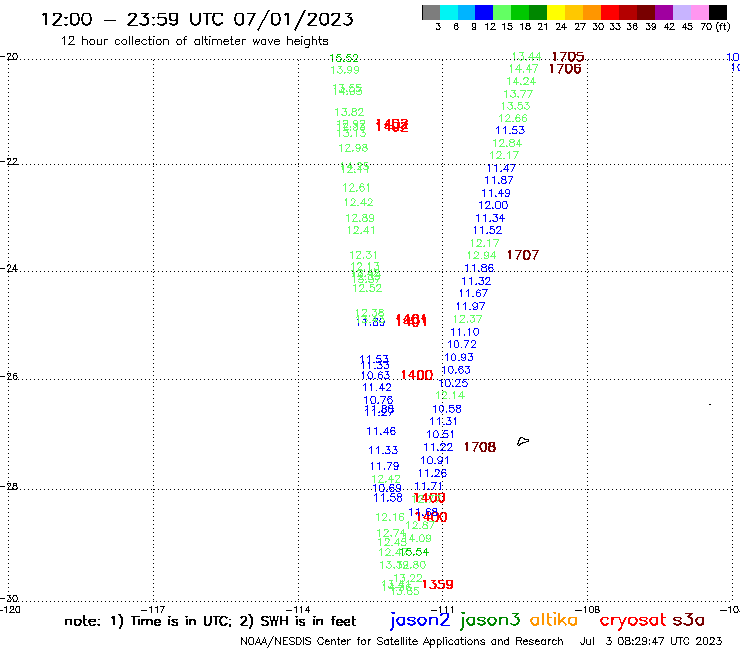Screen dimensions: 740x650
Task: Click wave height value 13.77
Action: (518, 94)
